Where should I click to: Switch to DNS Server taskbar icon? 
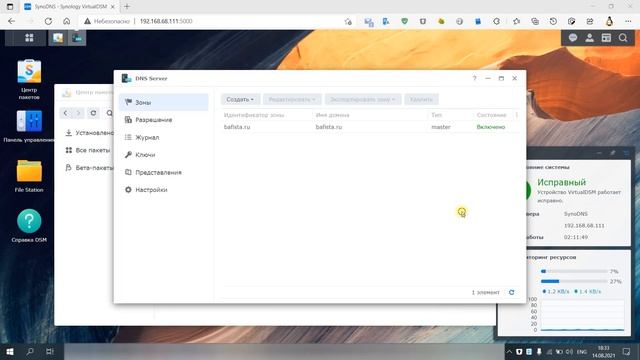(77, 38)
